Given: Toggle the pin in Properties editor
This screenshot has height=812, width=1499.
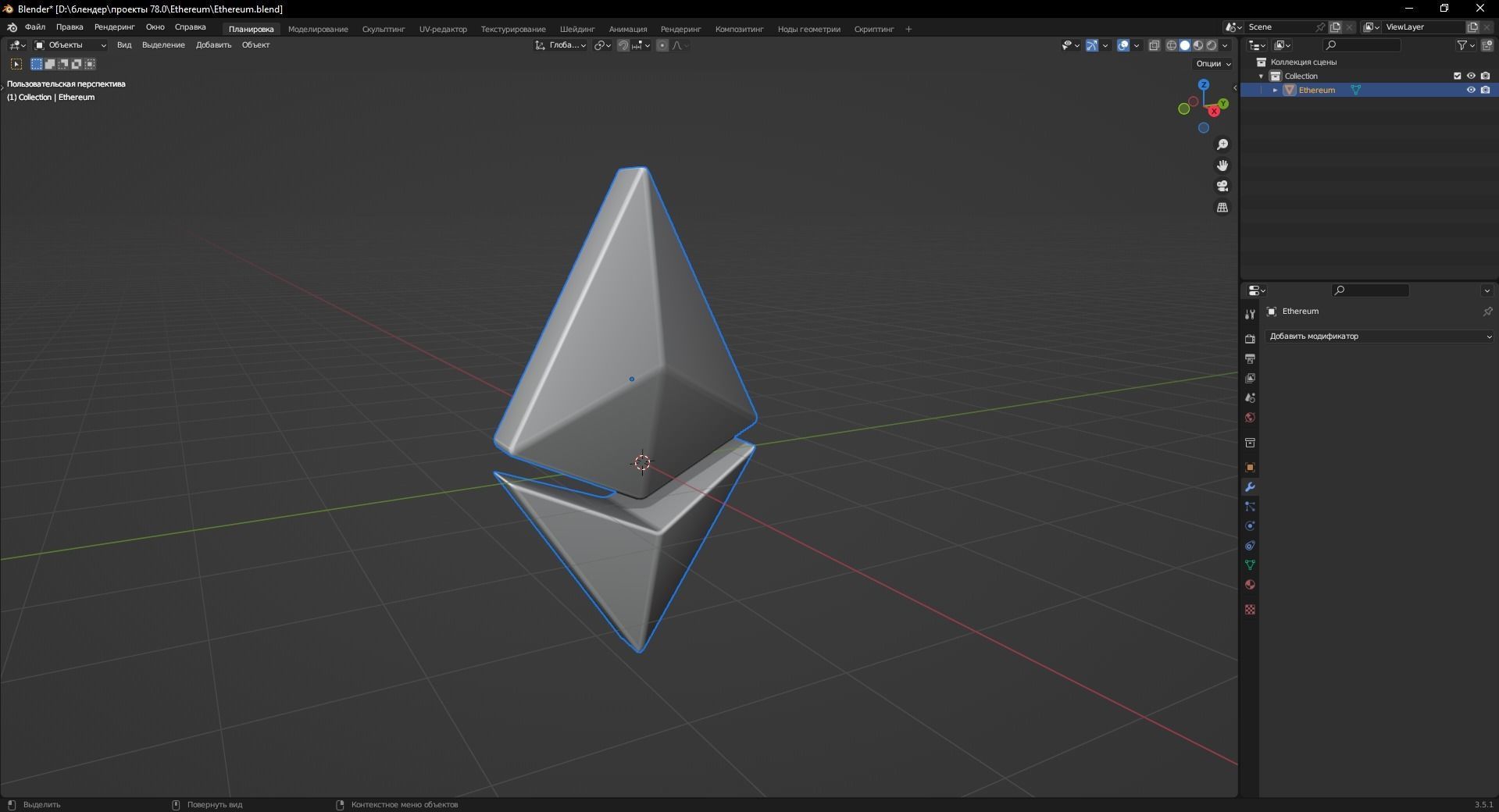Looking at the screenshot, I should pos(1487,312).
